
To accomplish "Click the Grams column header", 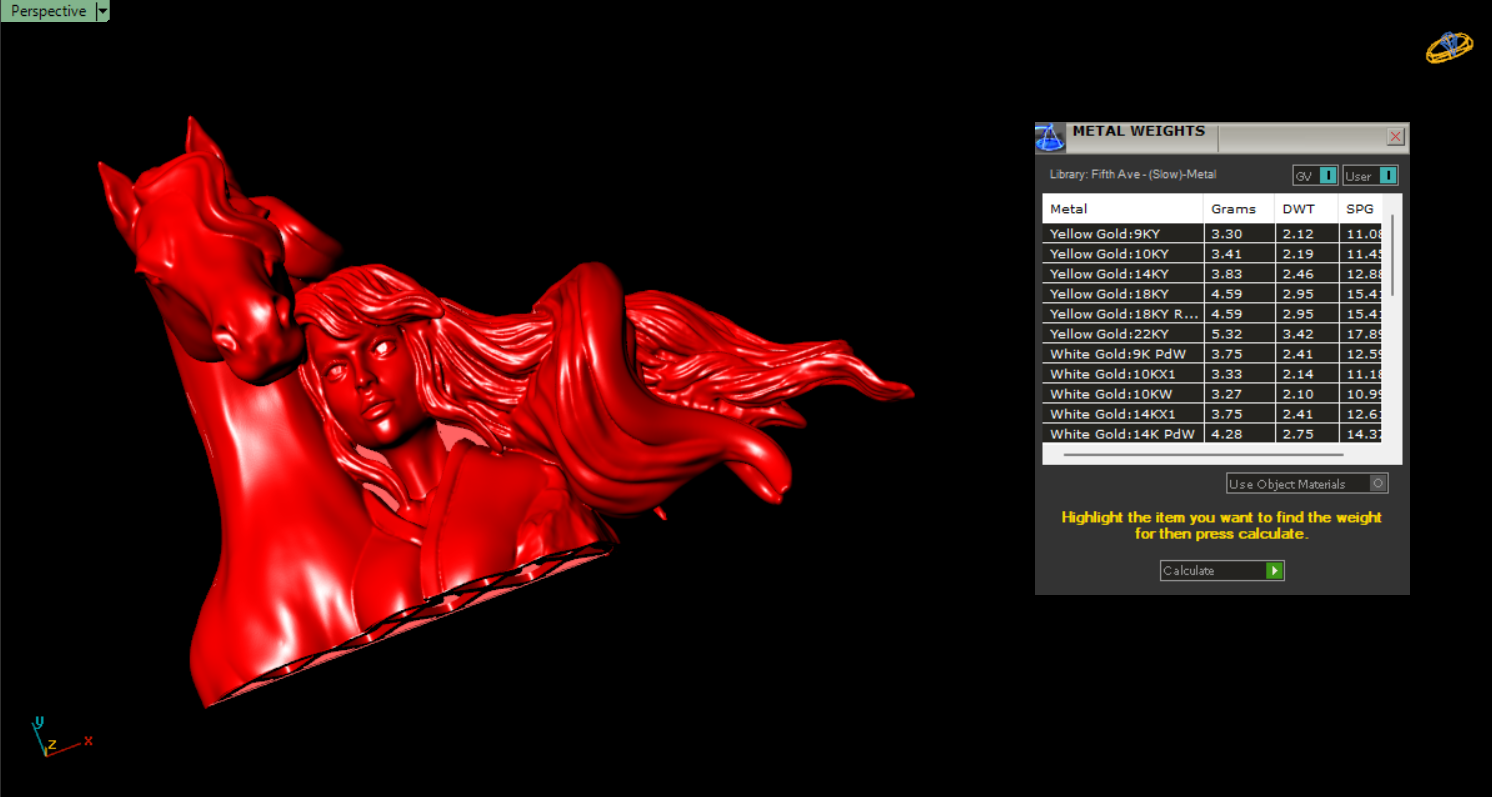I will 1238,209.
